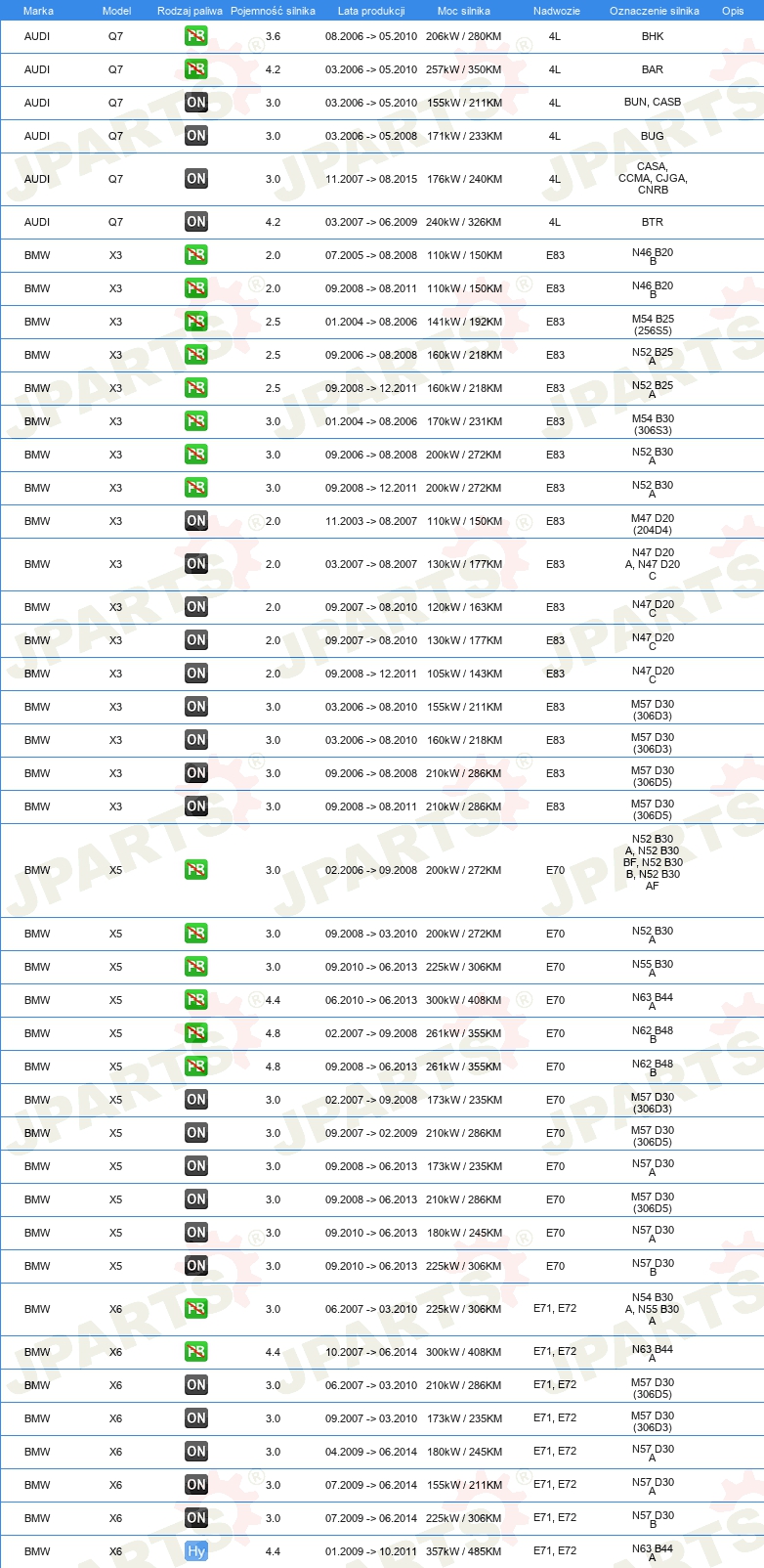The width and height of the screenshot is (764, 1568).
Task: Click the 170kW / 231KM power cell
Action: pos(464,421)
